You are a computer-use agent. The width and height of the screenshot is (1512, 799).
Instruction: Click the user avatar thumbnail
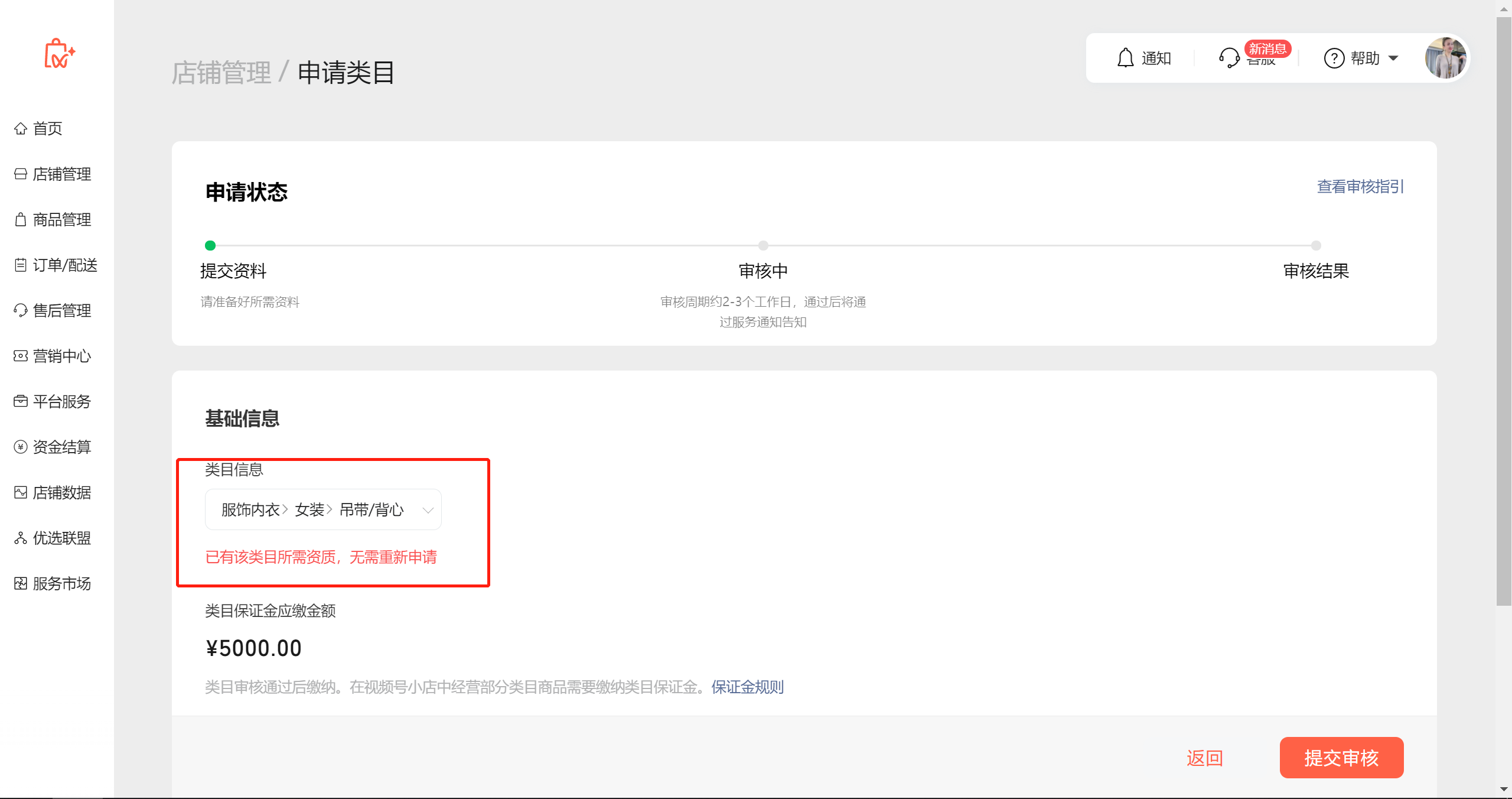click(1445, 58)
